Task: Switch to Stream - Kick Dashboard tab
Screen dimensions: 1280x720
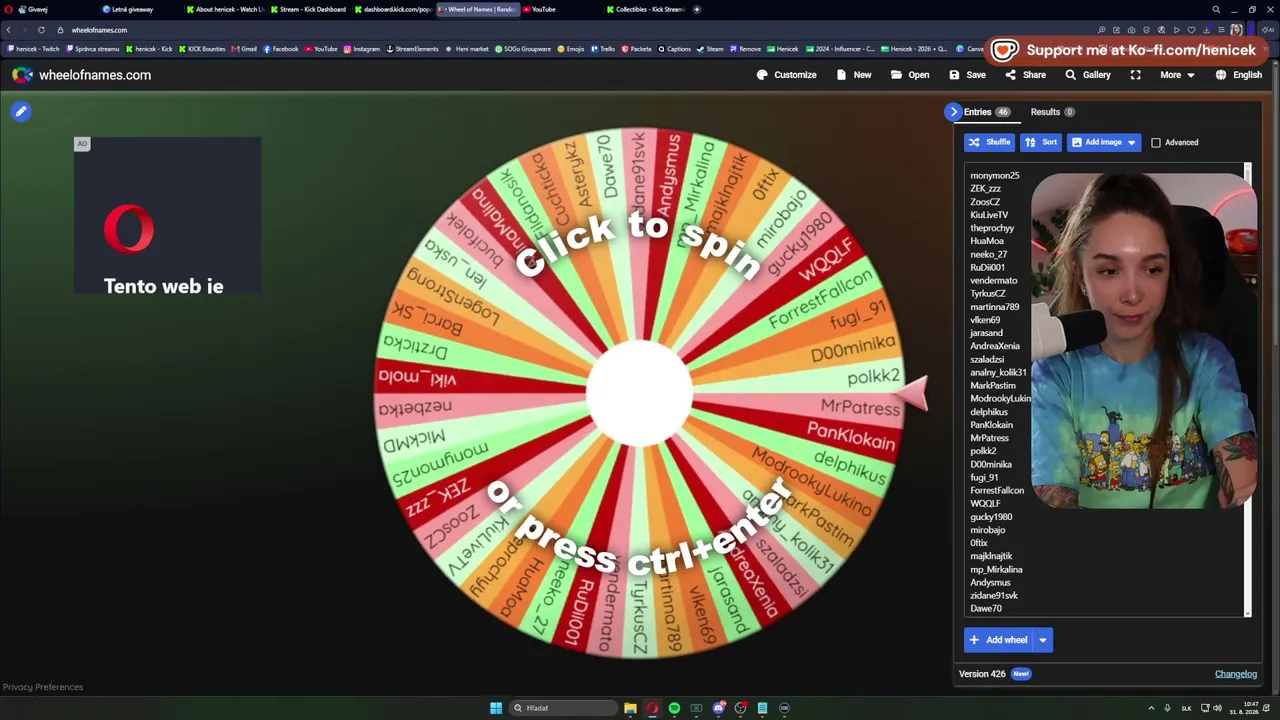Action: [x=309, y=9]
